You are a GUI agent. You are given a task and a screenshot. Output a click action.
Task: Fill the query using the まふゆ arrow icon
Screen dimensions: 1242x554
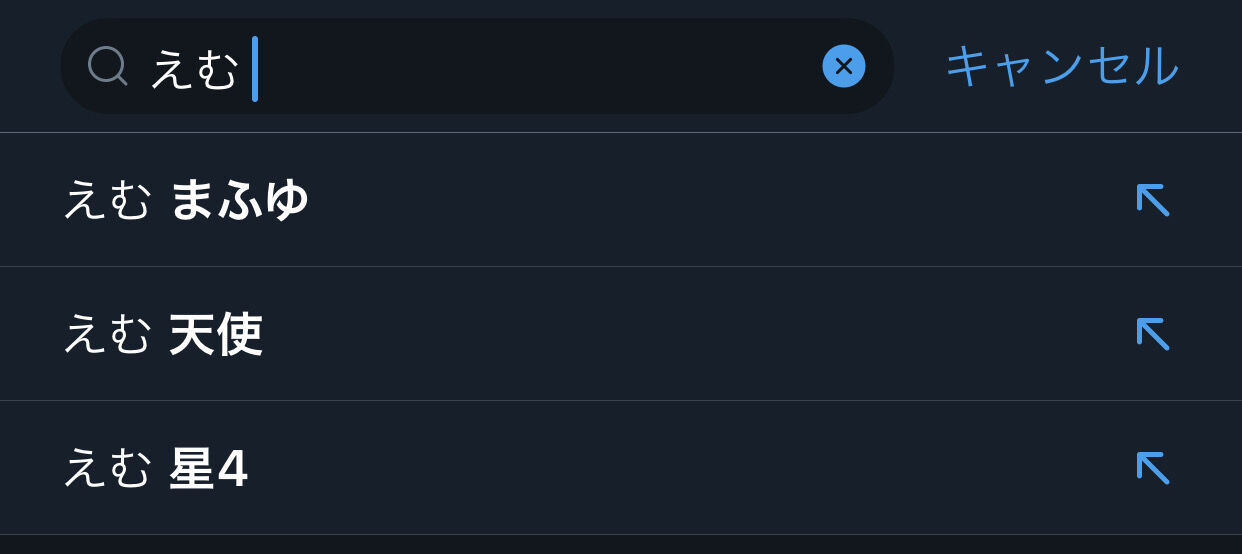1152,200
